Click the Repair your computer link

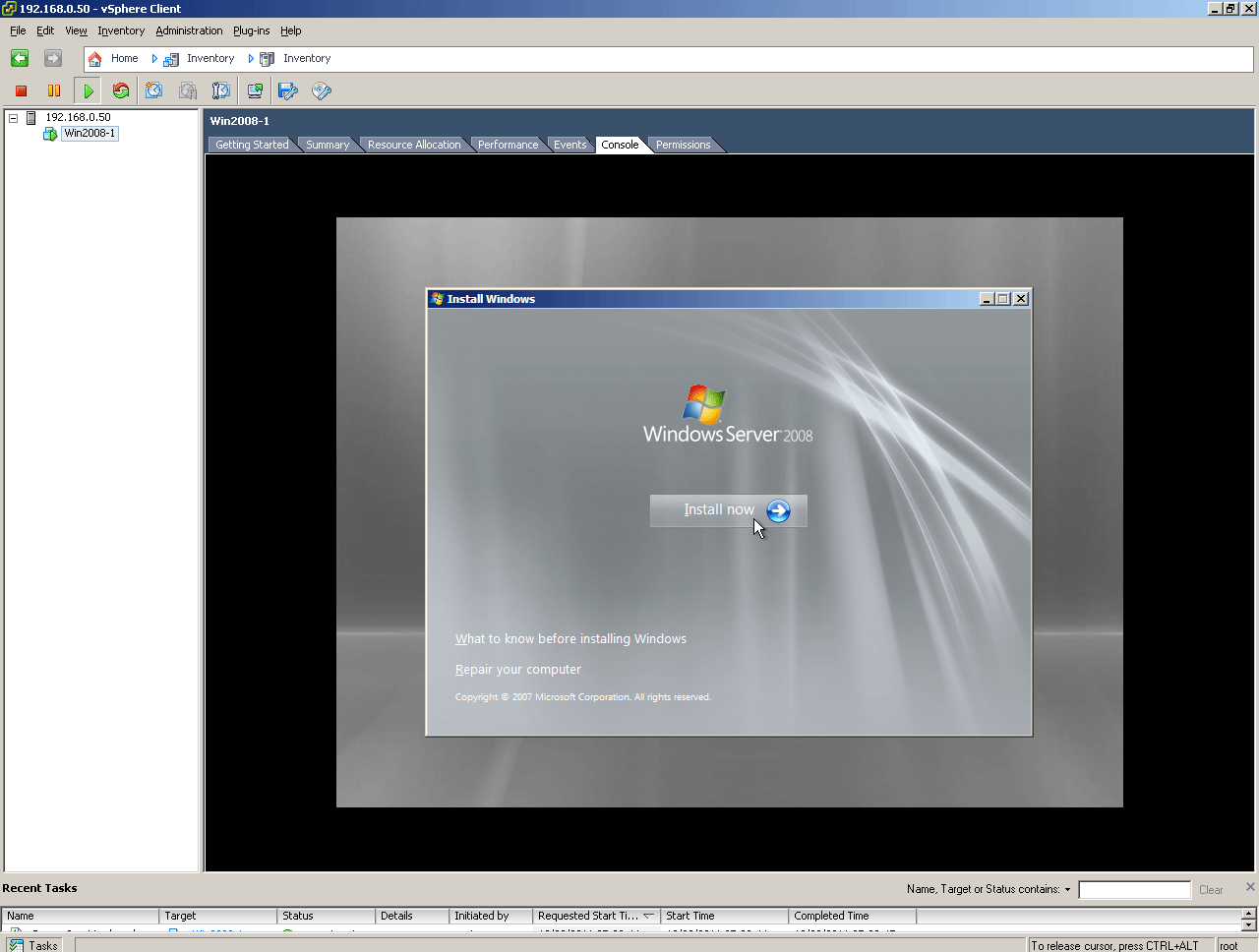point(517,670)
